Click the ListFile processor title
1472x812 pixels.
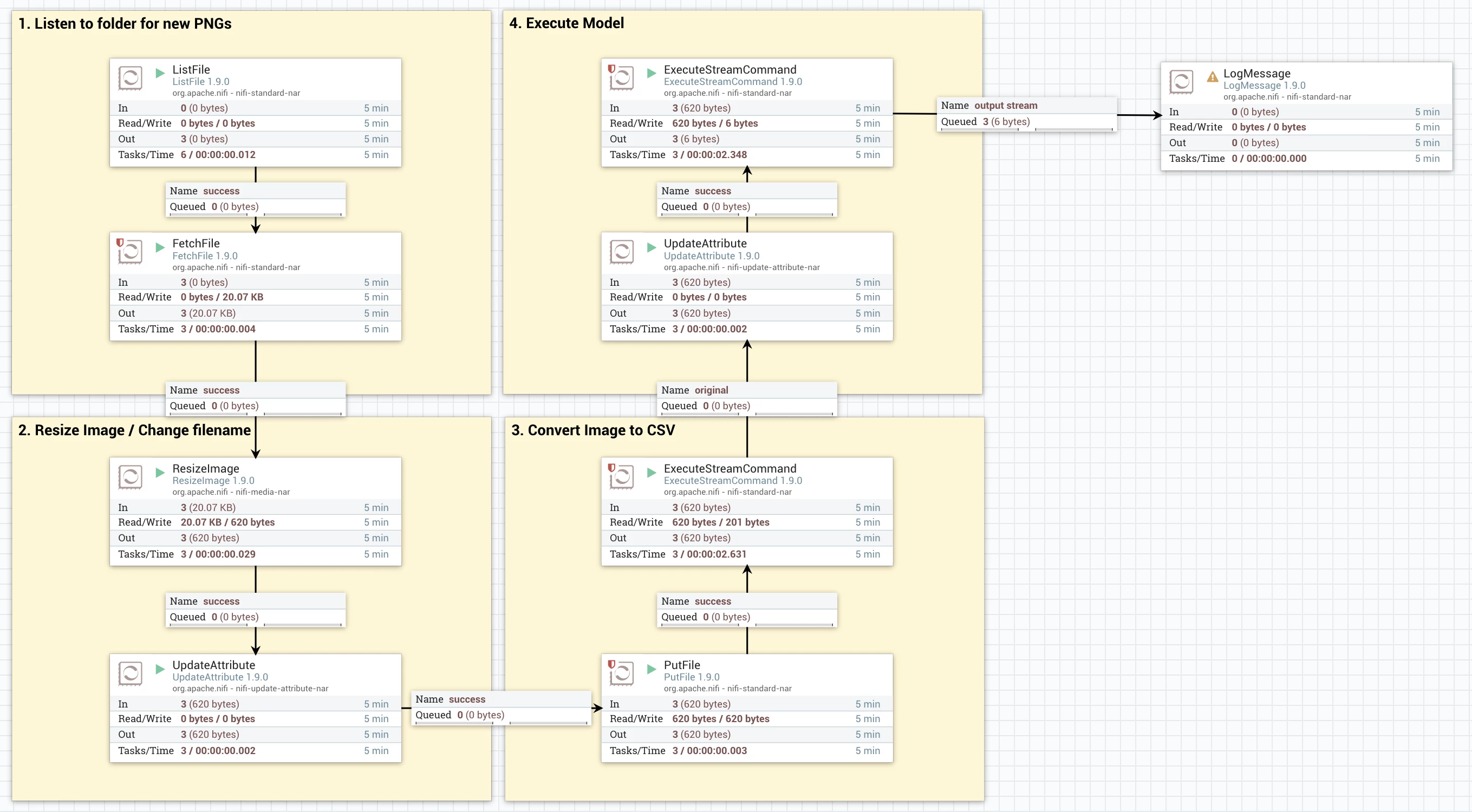(191, 70)
